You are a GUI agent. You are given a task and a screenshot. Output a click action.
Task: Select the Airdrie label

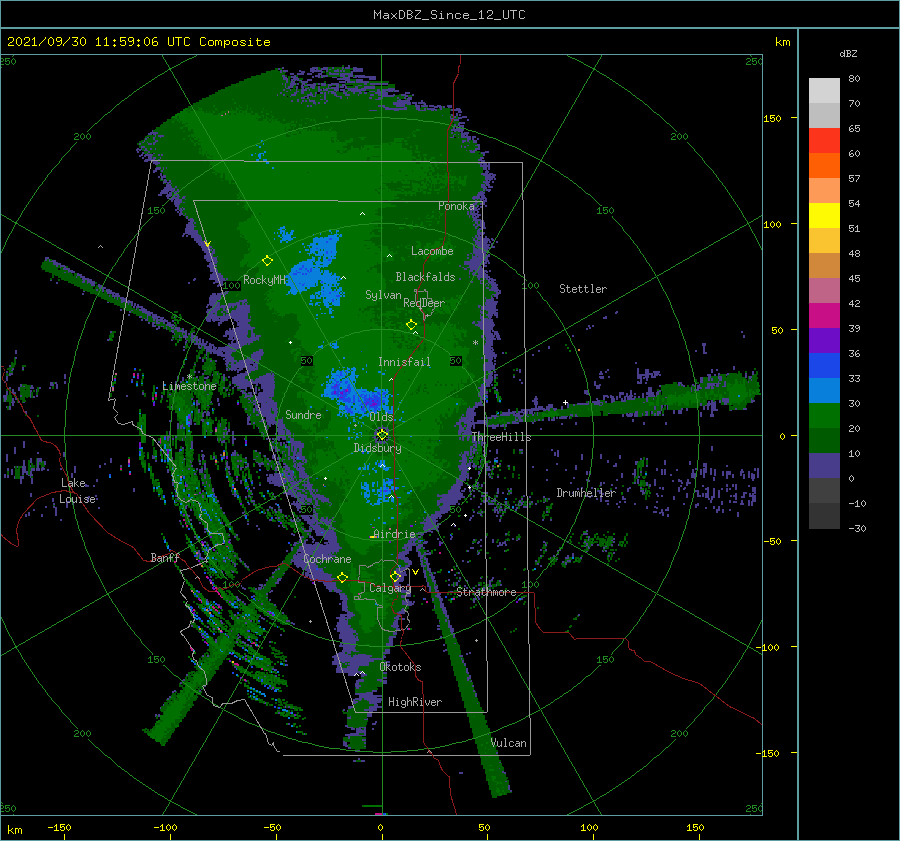394,534
